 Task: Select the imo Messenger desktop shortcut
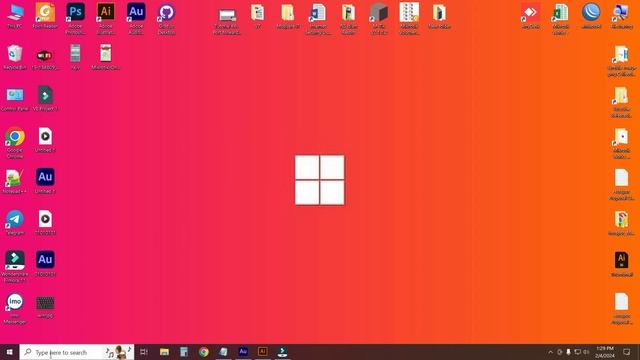pyautogui.click(x=15, y=309)
